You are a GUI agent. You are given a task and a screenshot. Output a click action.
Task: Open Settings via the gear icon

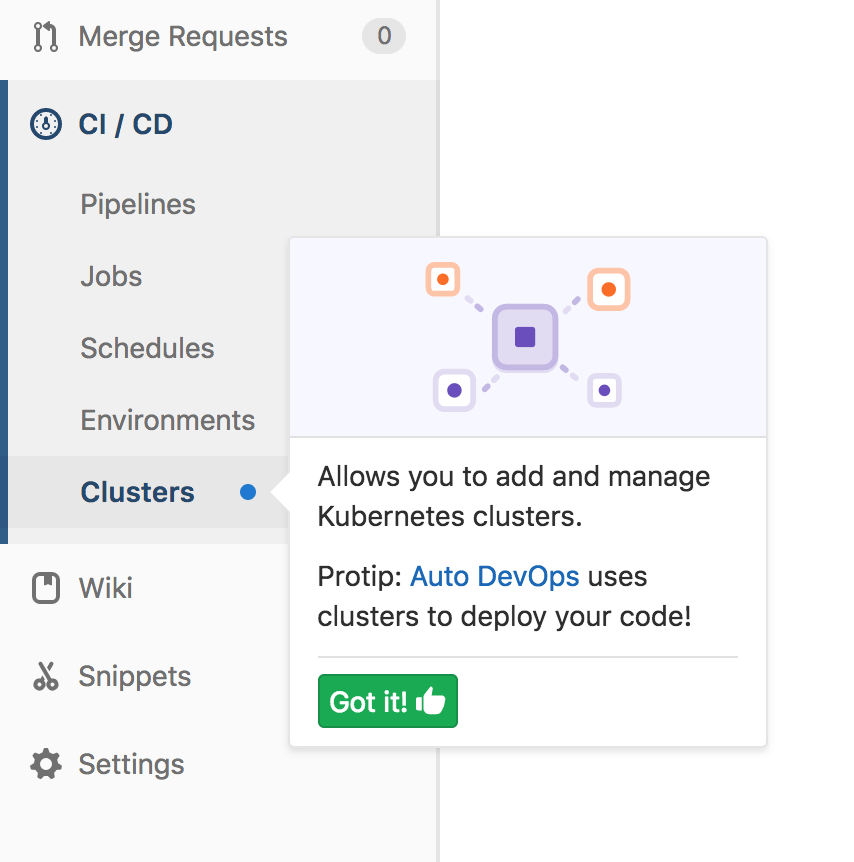tap(45, 764)
